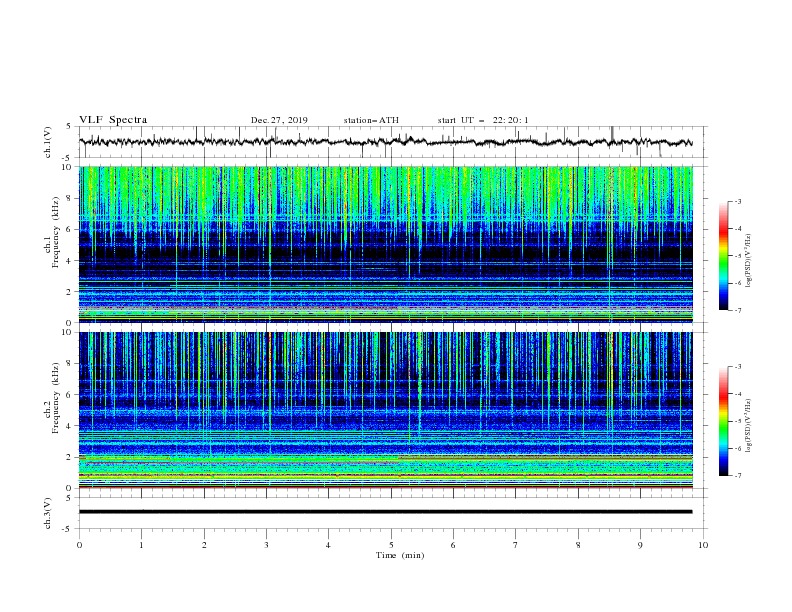Click the "2" tick on the time axis
792x612 pixels.
204,545
